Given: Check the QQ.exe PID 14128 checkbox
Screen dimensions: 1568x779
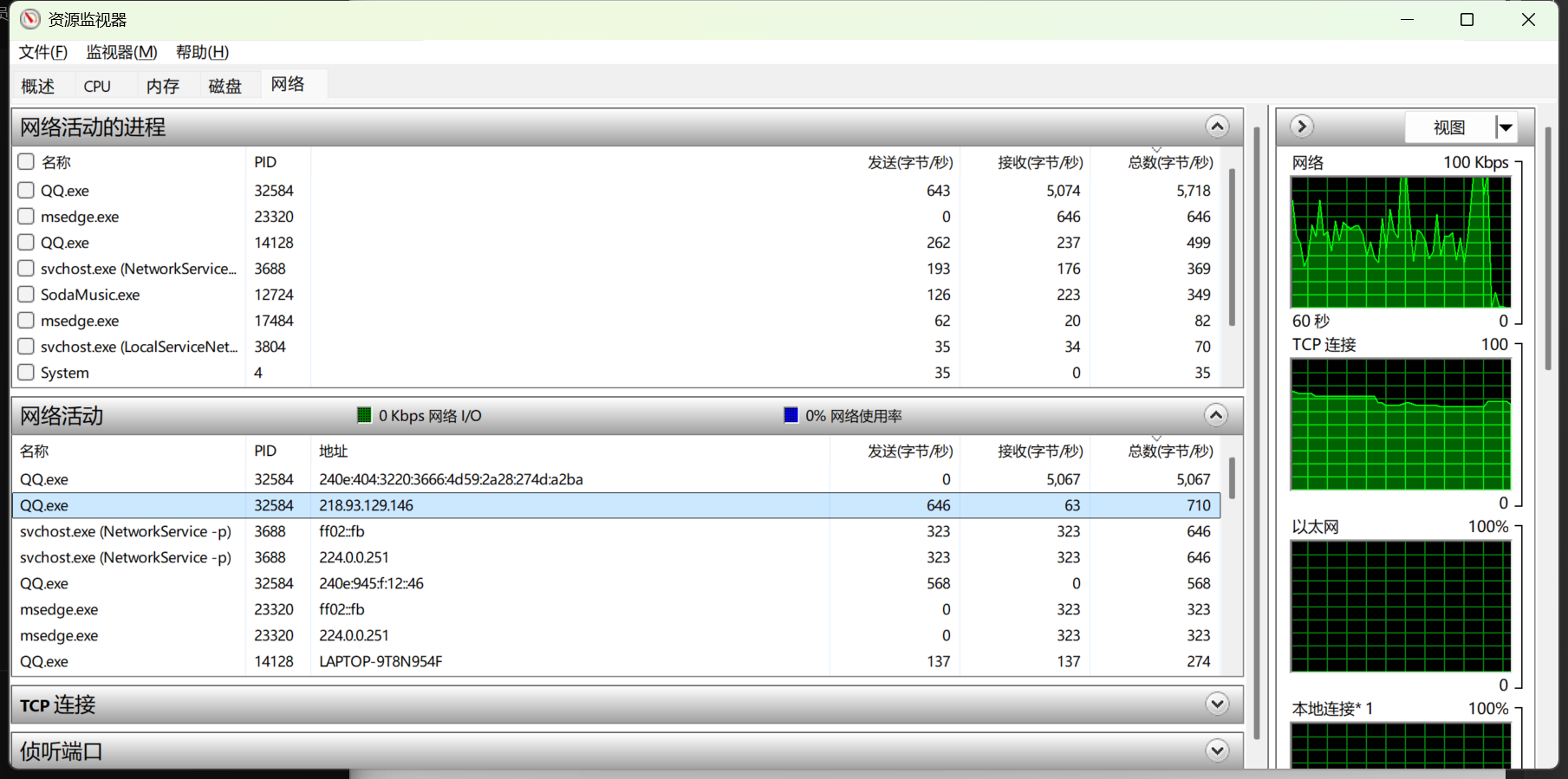Looking at the screenshot, I should pyautogui.click(x=26, y=243).
